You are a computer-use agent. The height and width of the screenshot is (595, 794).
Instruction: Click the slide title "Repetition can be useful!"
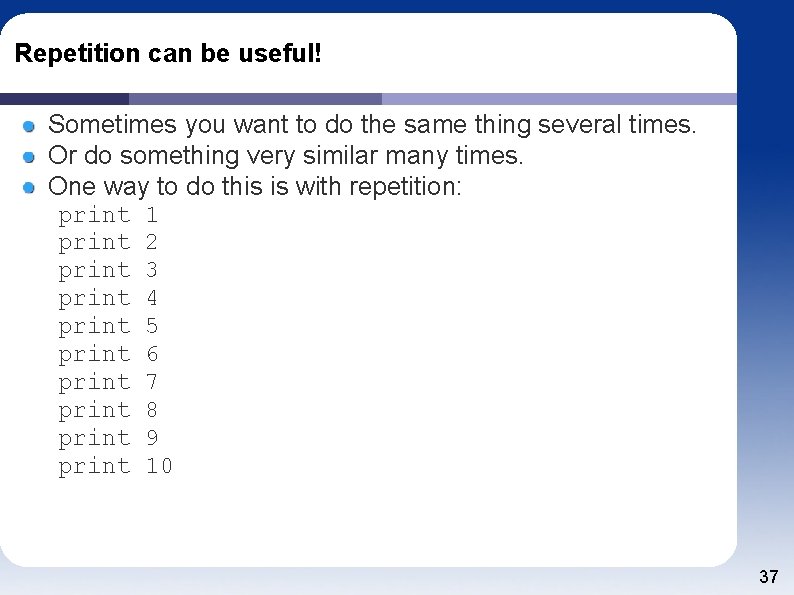[168, 54]
